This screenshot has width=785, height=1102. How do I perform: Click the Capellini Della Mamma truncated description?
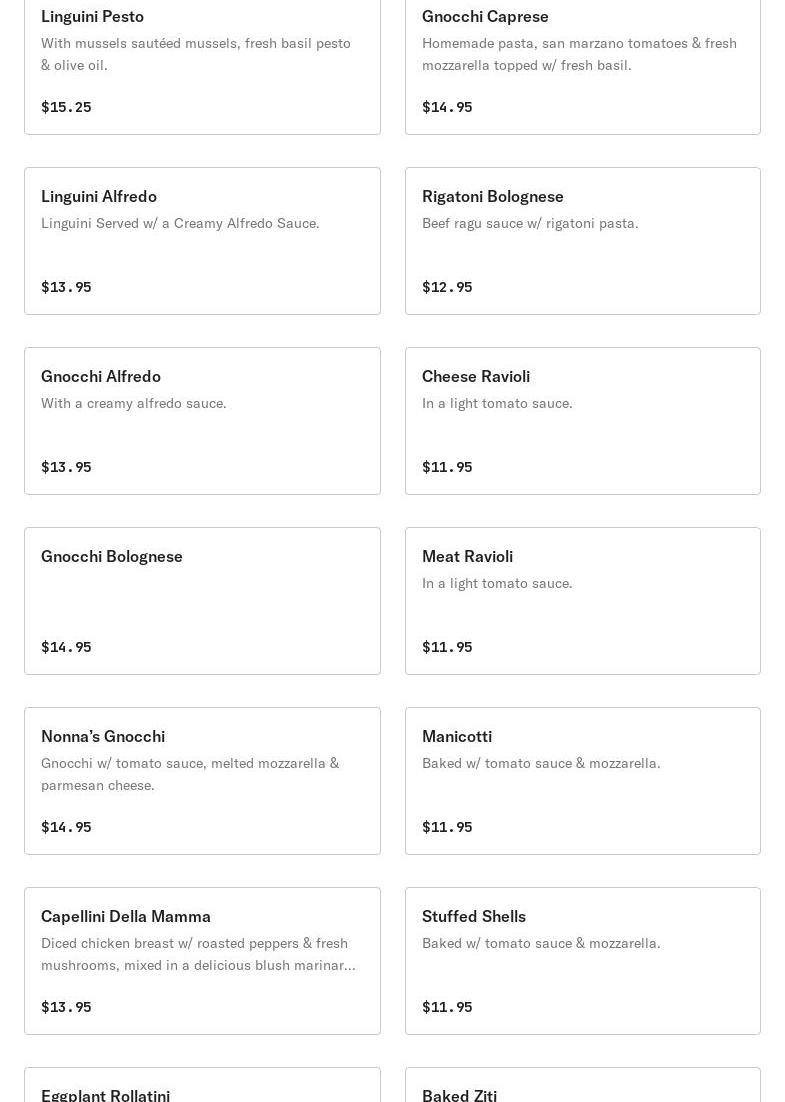pos(198,954)
